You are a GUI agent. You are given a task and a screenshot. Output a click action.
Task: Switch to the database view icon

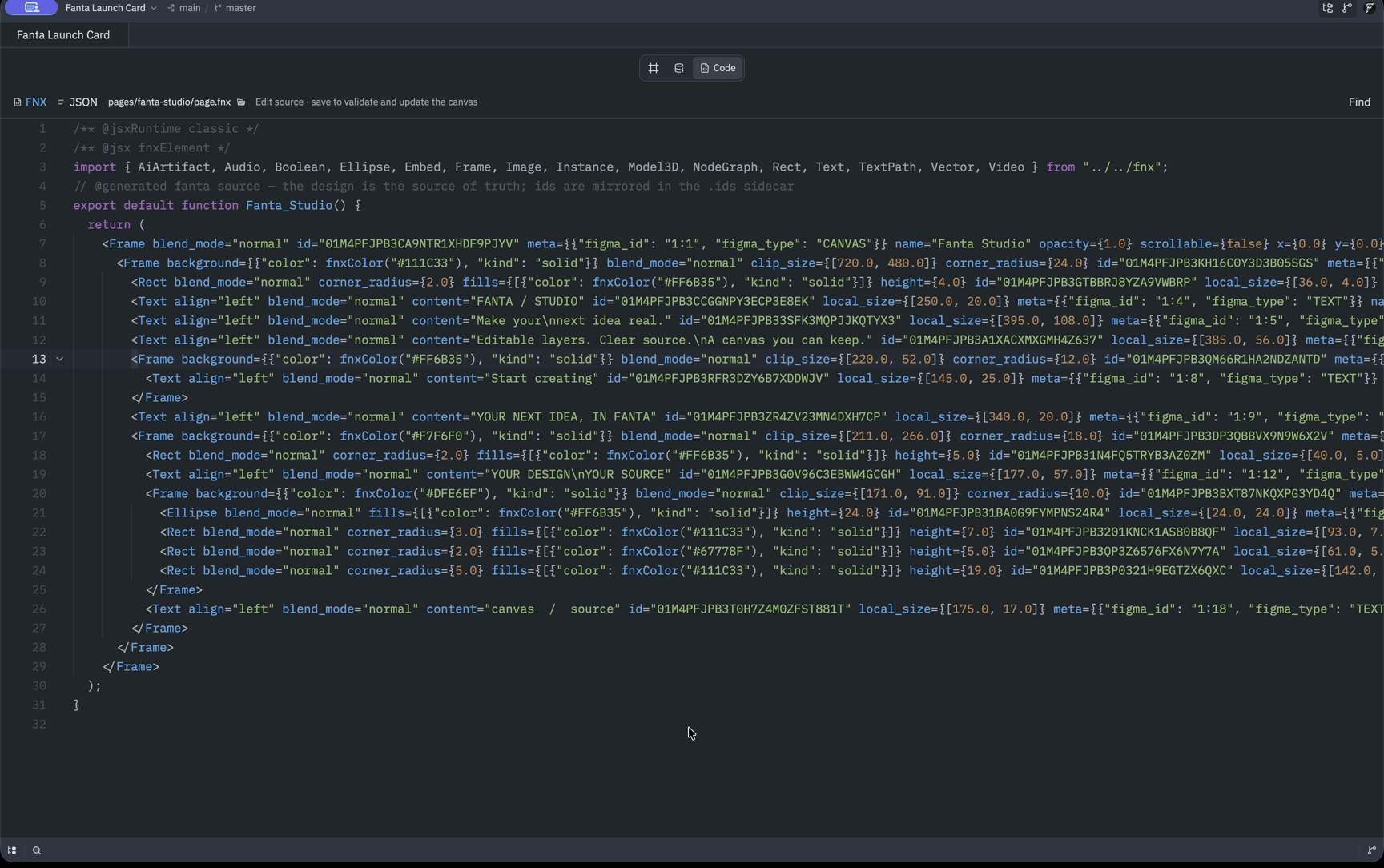[x=679, y=68]
